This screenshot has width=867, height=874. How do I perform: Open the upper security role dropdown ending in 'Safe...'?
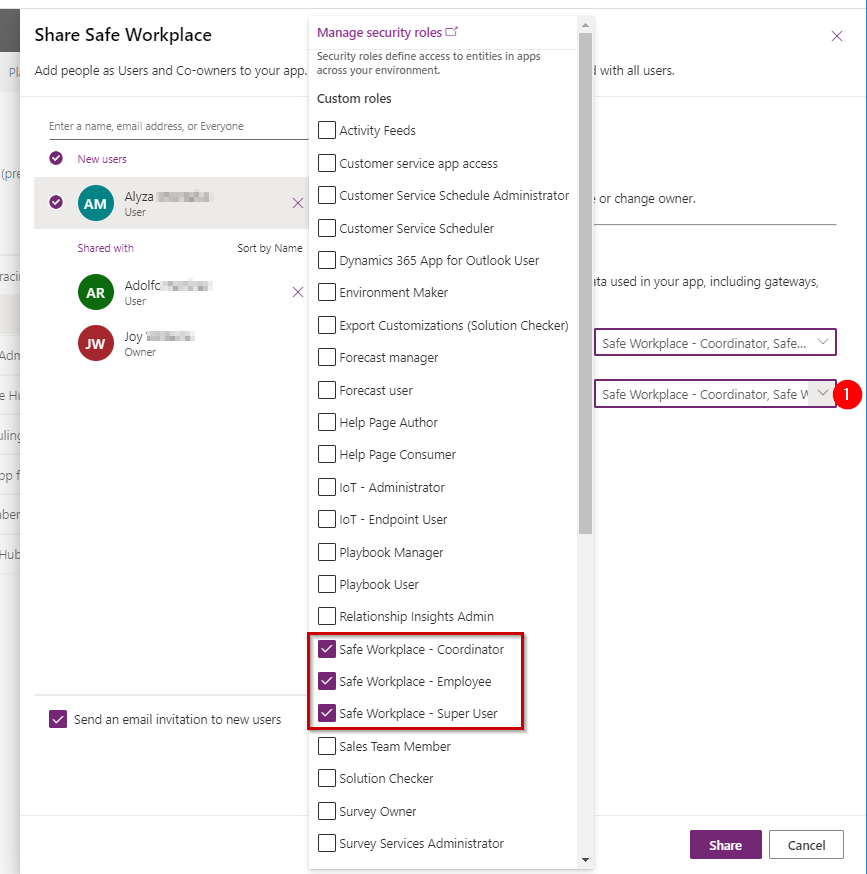(x=715, y=342)
